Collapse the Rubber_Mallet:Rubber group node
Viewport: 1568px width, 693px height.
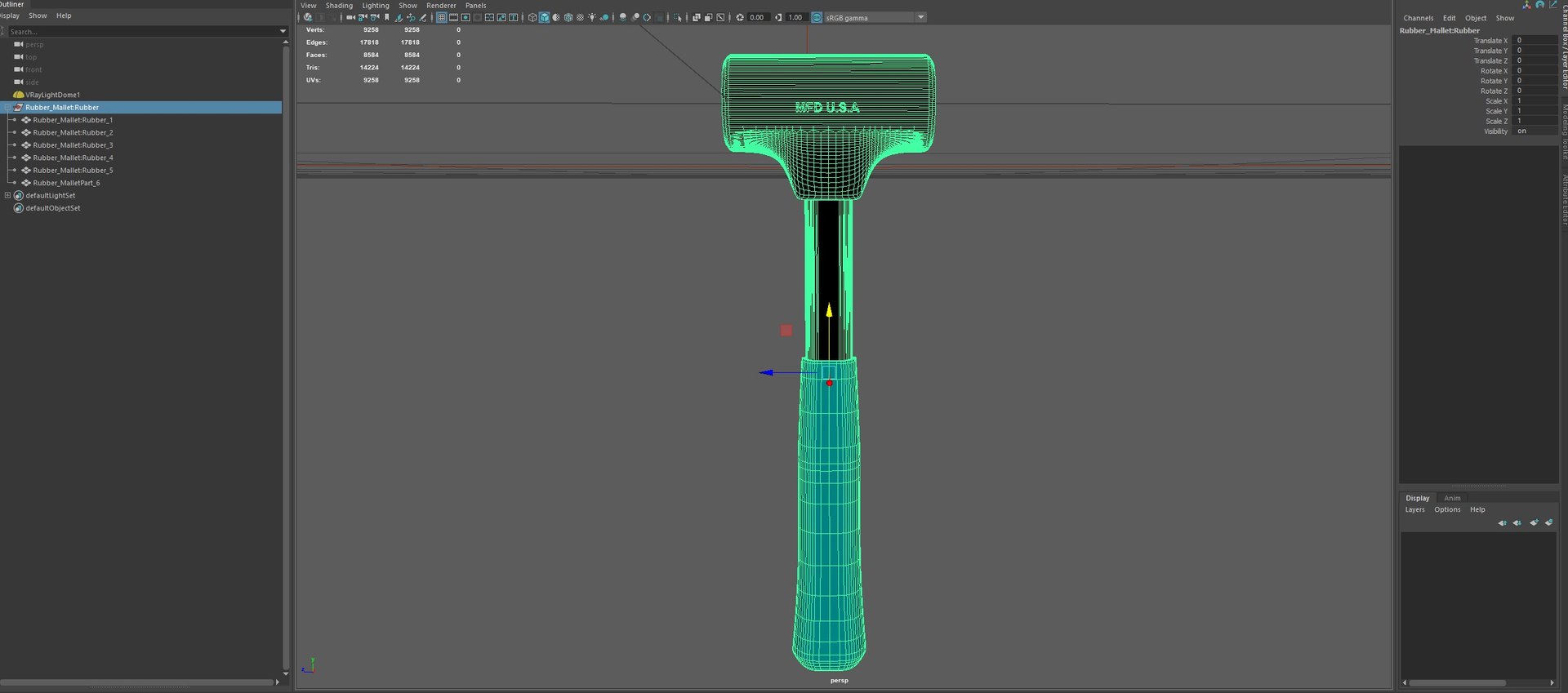click(7, 107)
